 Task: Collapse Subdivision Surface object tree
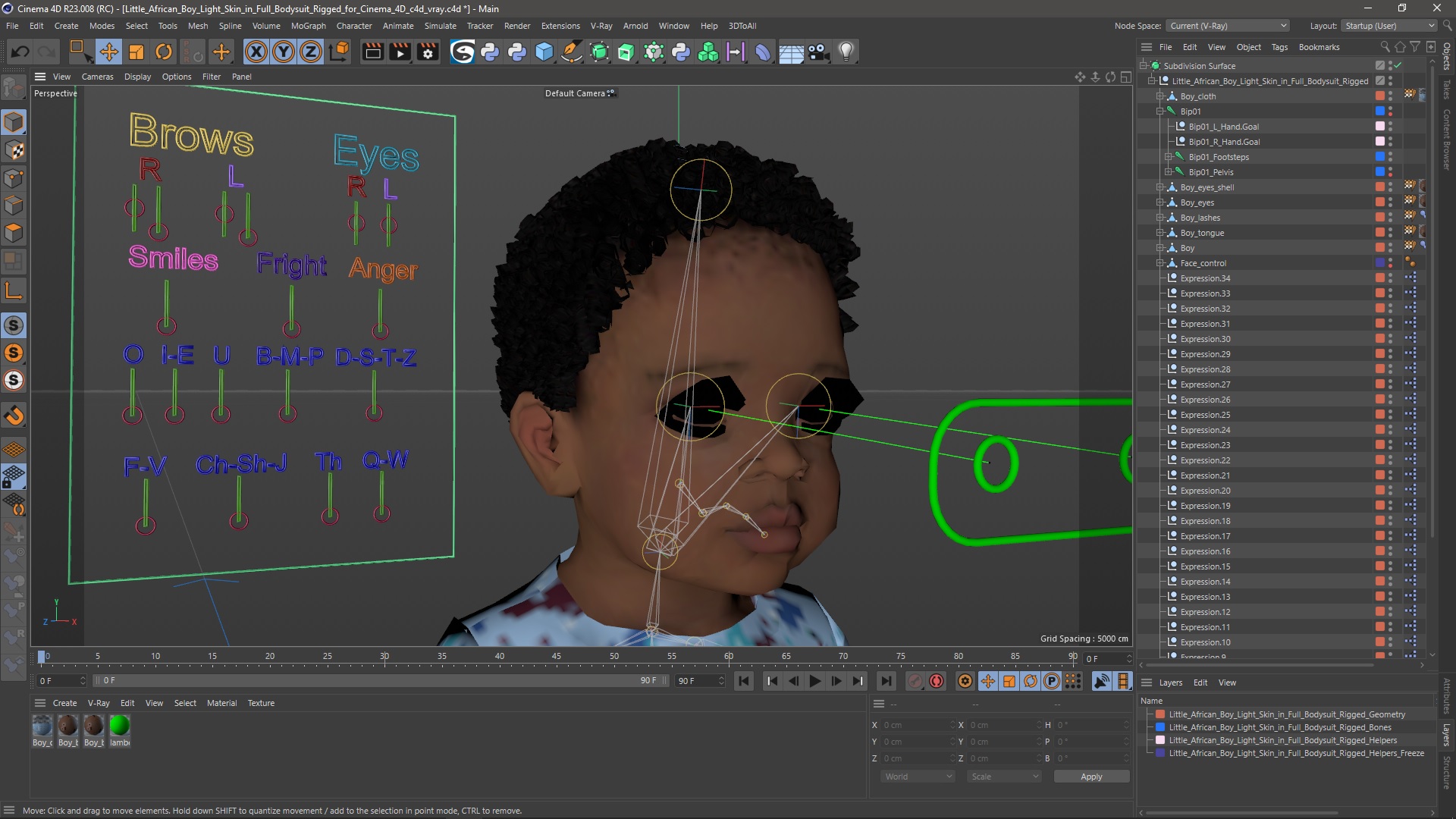1143,66
